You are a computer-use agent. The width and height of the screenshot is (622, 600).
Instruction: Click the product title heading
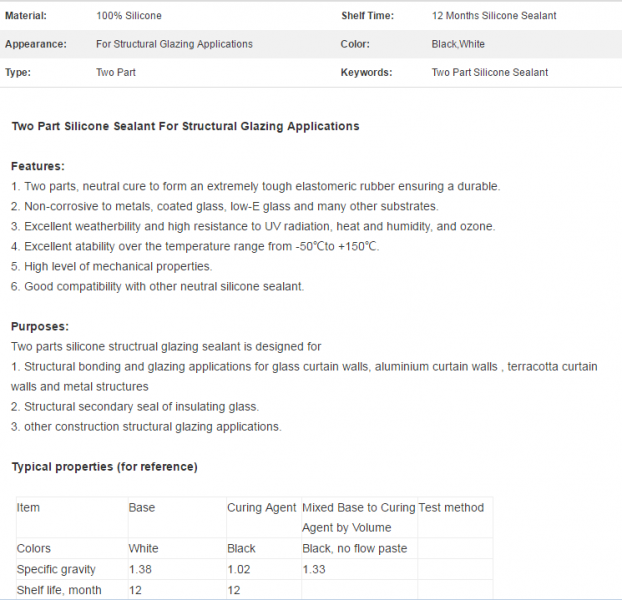(x=185, y=126)
